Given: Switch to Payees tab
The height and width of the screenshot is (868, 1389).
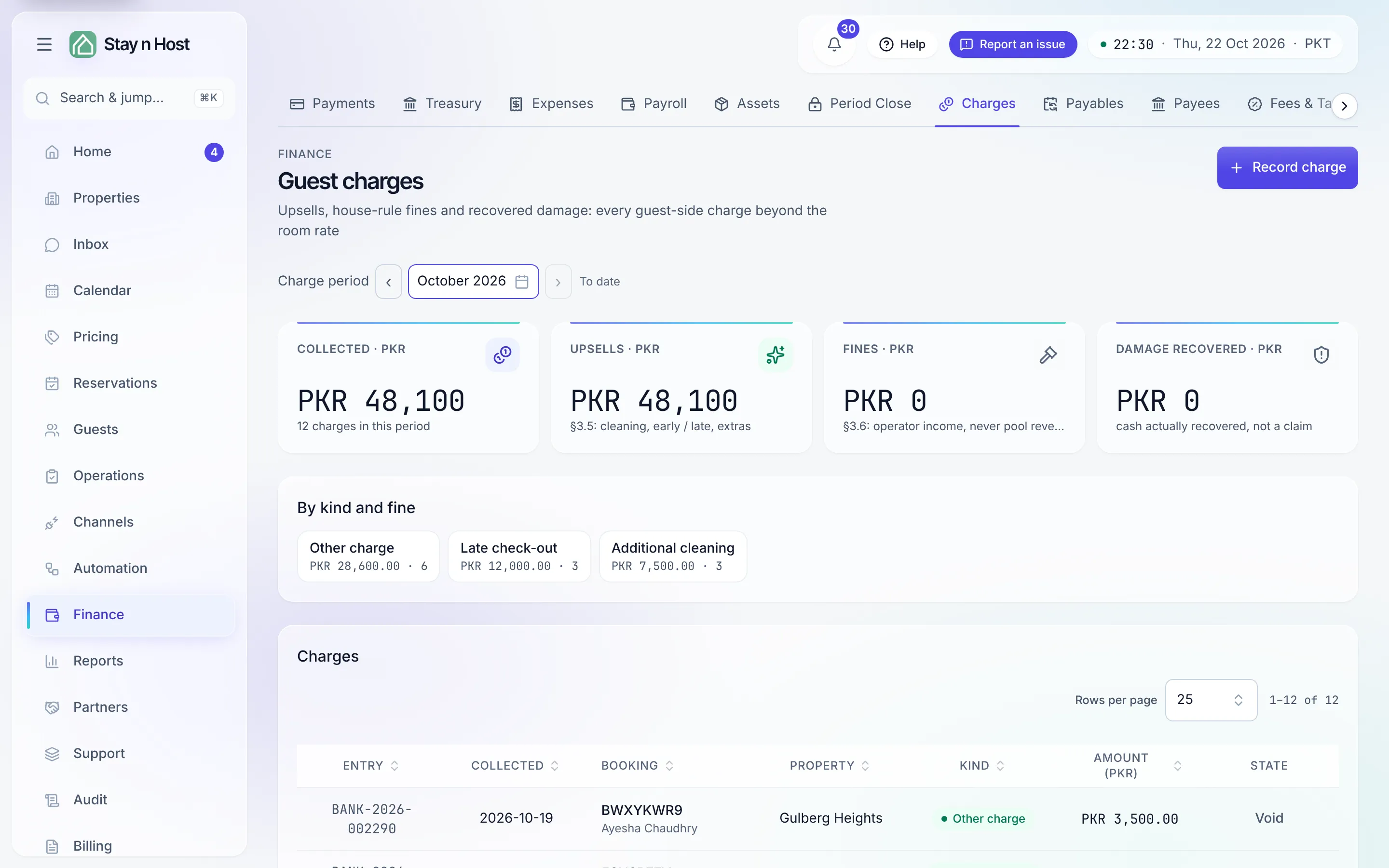Looking at the screenshot, I should coord(1185,104).
